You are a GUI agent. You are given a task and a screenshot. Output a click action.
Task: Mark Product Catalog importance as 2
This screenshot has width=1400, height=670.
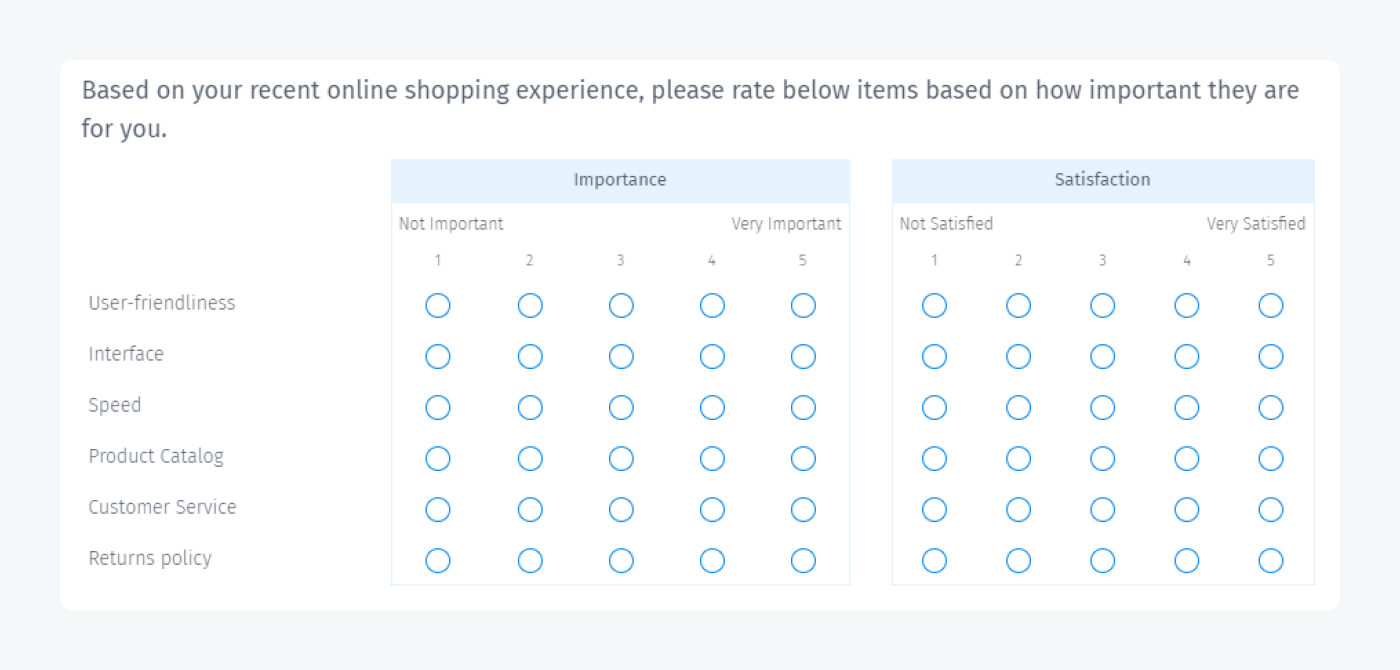pyautogui.click(x=530, y=458)
